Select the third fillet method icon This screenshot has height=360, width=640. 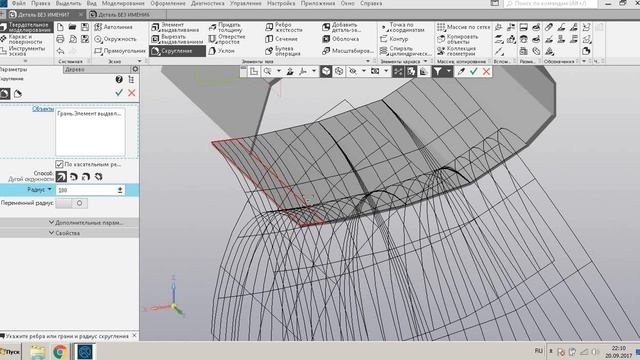coord(86,177)
